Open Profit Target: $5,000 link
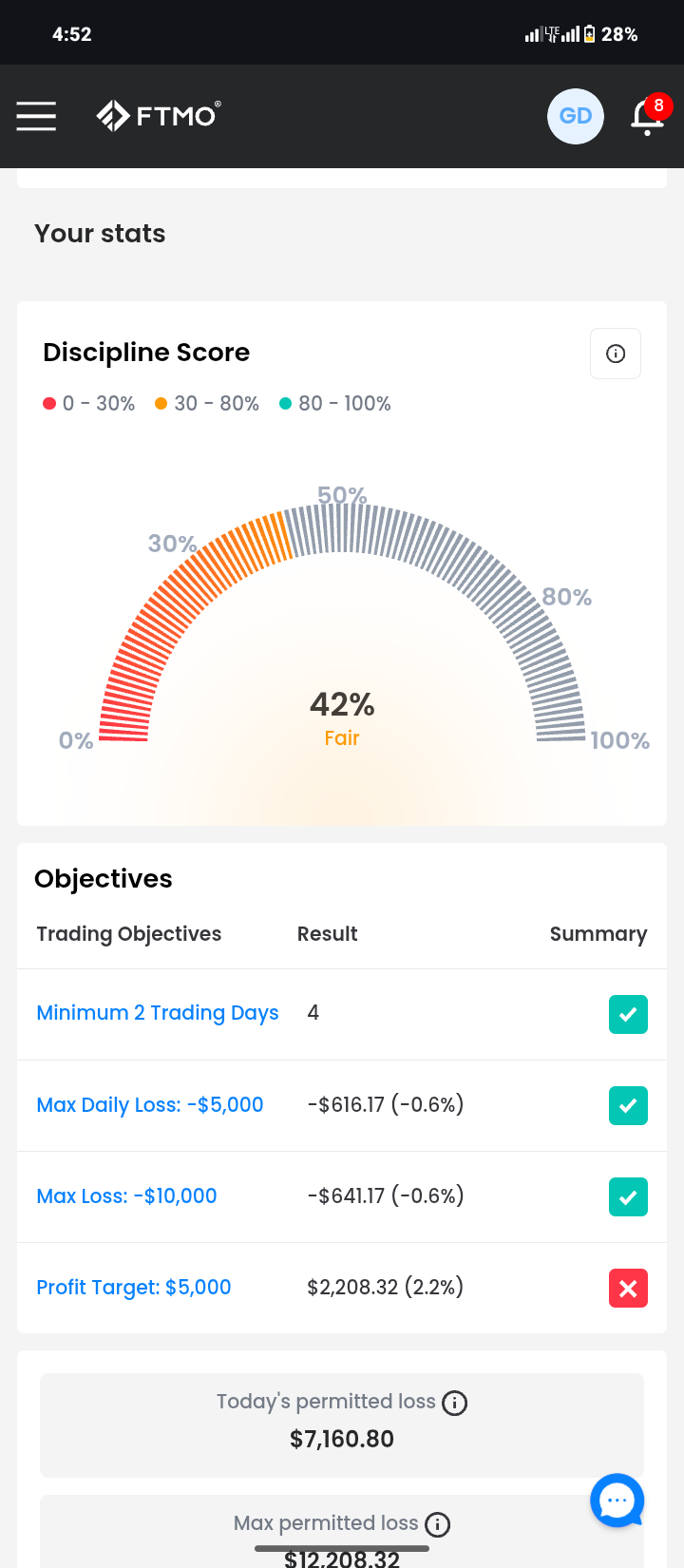This screenshot has height=1568, width=684. click(134, 1287)
